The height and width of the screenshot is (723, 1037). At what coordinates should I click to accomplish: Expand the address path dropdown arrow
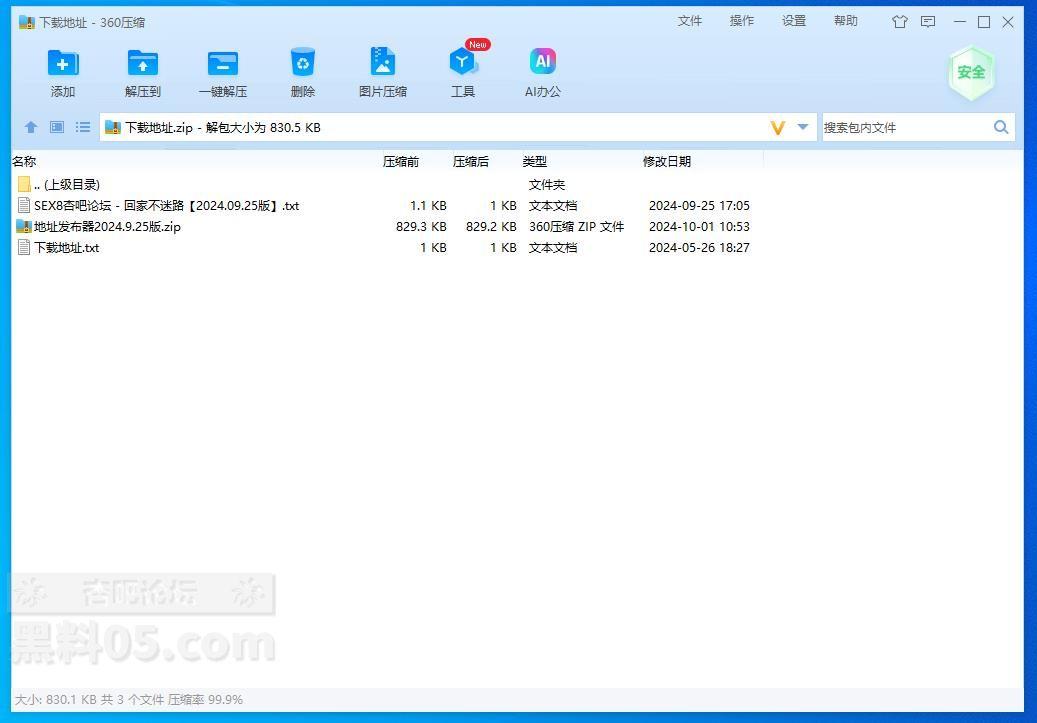point(802,127)
